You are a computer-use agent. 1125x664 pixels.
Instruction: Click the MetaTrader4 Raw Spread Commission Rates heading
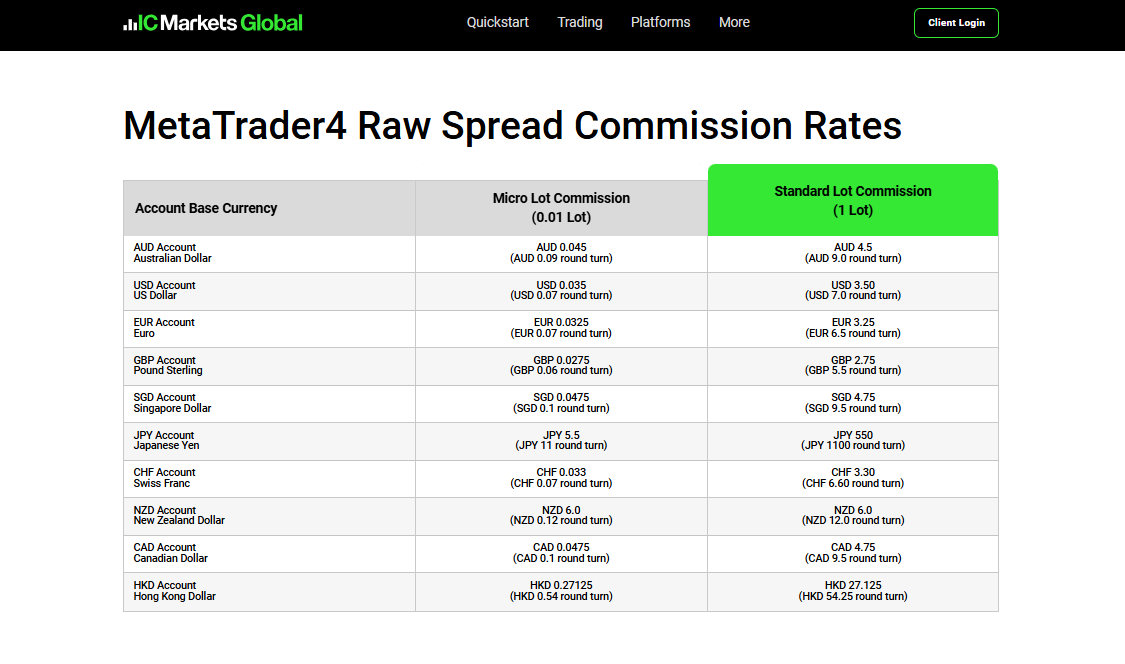[x=512, y=126]
